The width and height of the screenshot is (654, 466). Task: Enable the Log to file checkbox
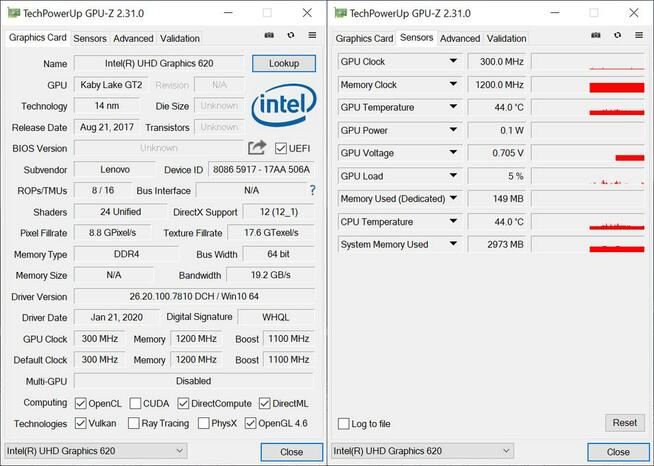(343, 424)
